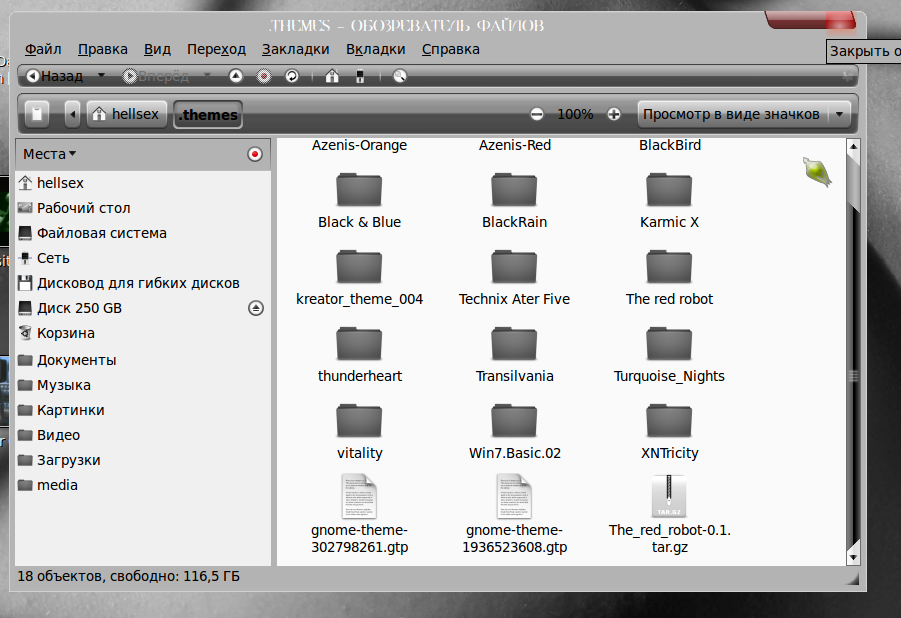Screen dimensions: 901x618
Task: Select the Technix Ater Five folder icon
Action: (x=514, y=267)
